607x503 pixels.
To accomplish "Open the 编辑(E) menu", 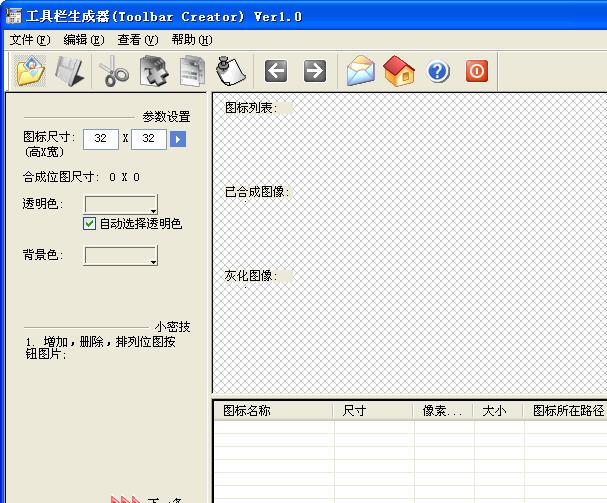I will click(83, 40).
